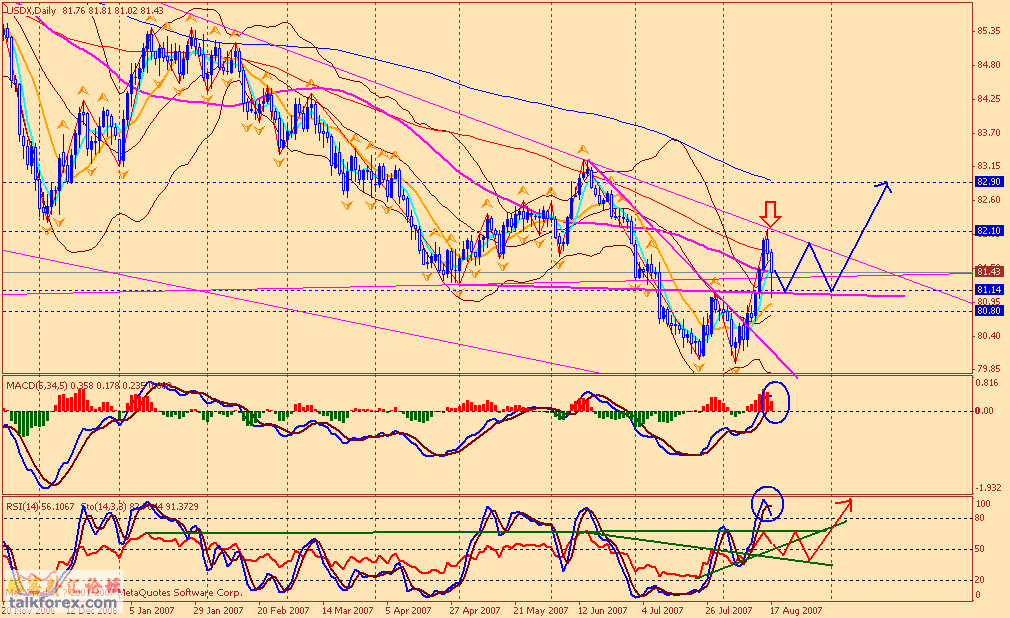Click the 4 Jul 2007 date label

(663, 610)
